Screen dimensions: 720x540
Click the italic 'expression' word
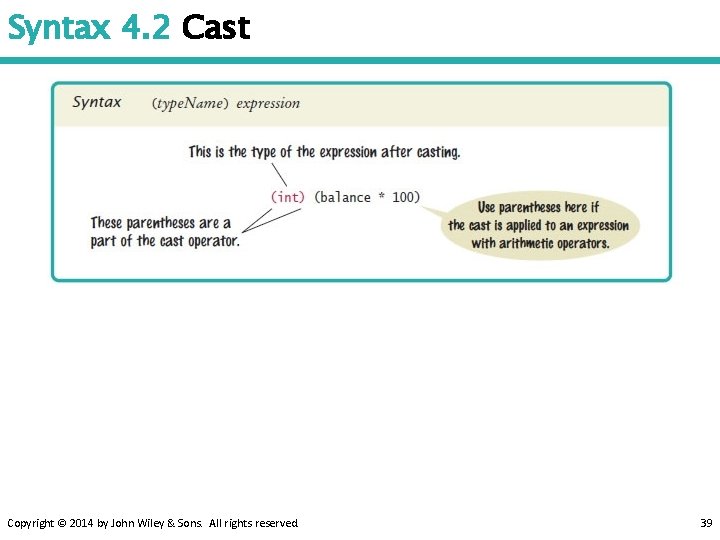[268, 104]
